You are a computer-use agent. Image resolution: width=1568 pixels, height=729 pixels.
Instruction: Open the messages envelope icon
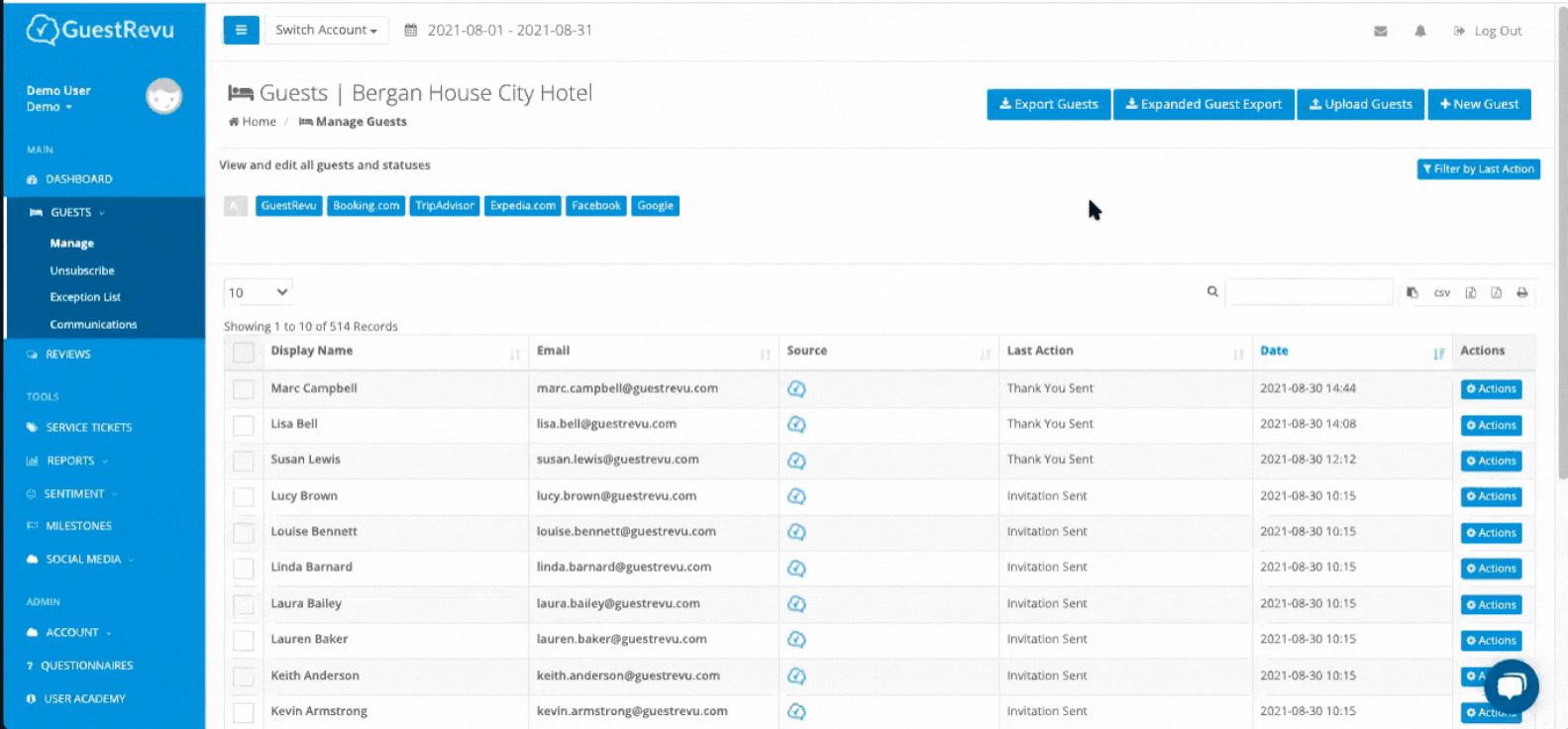(1380, 31)
